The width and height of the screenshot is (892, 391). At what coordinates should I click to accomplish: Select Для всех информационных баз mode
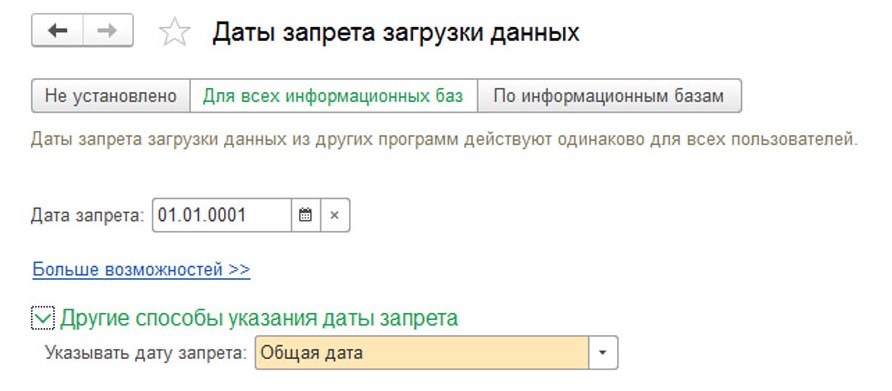333,96
